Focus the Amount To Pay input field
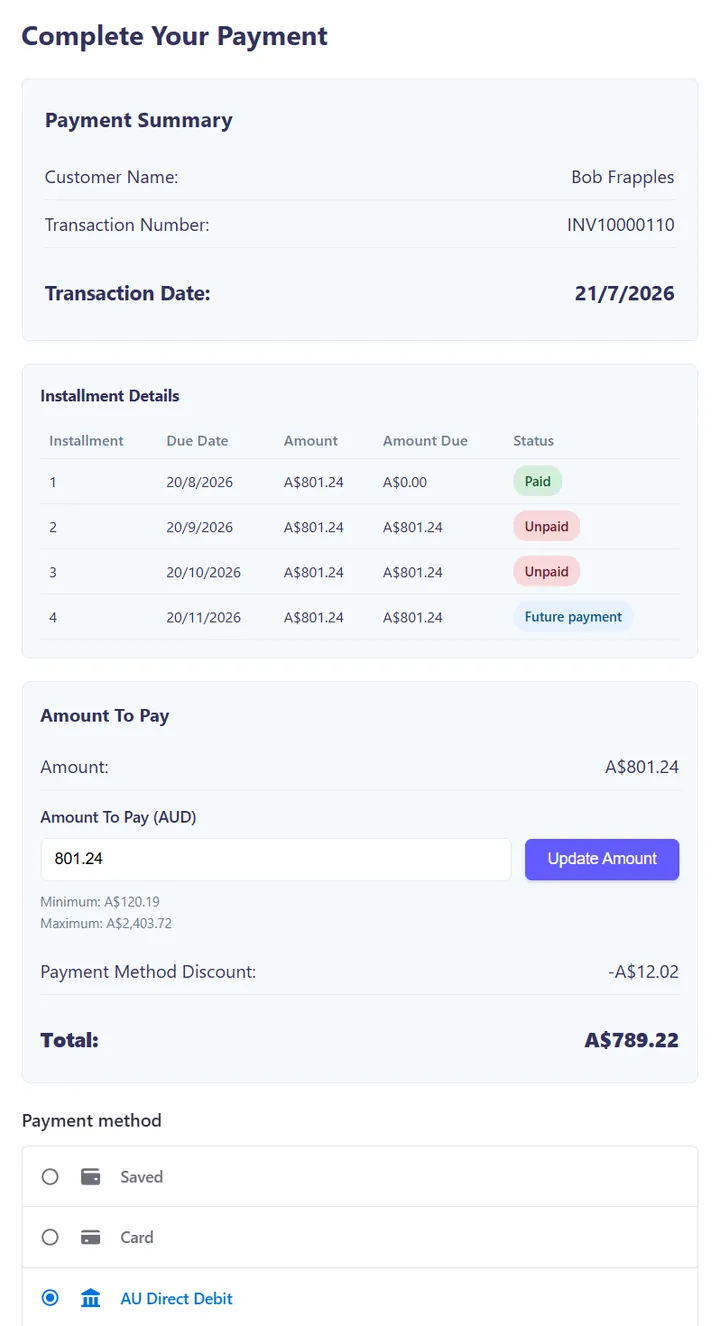This screenshot has height=1326, width=720. coord(276,859)
